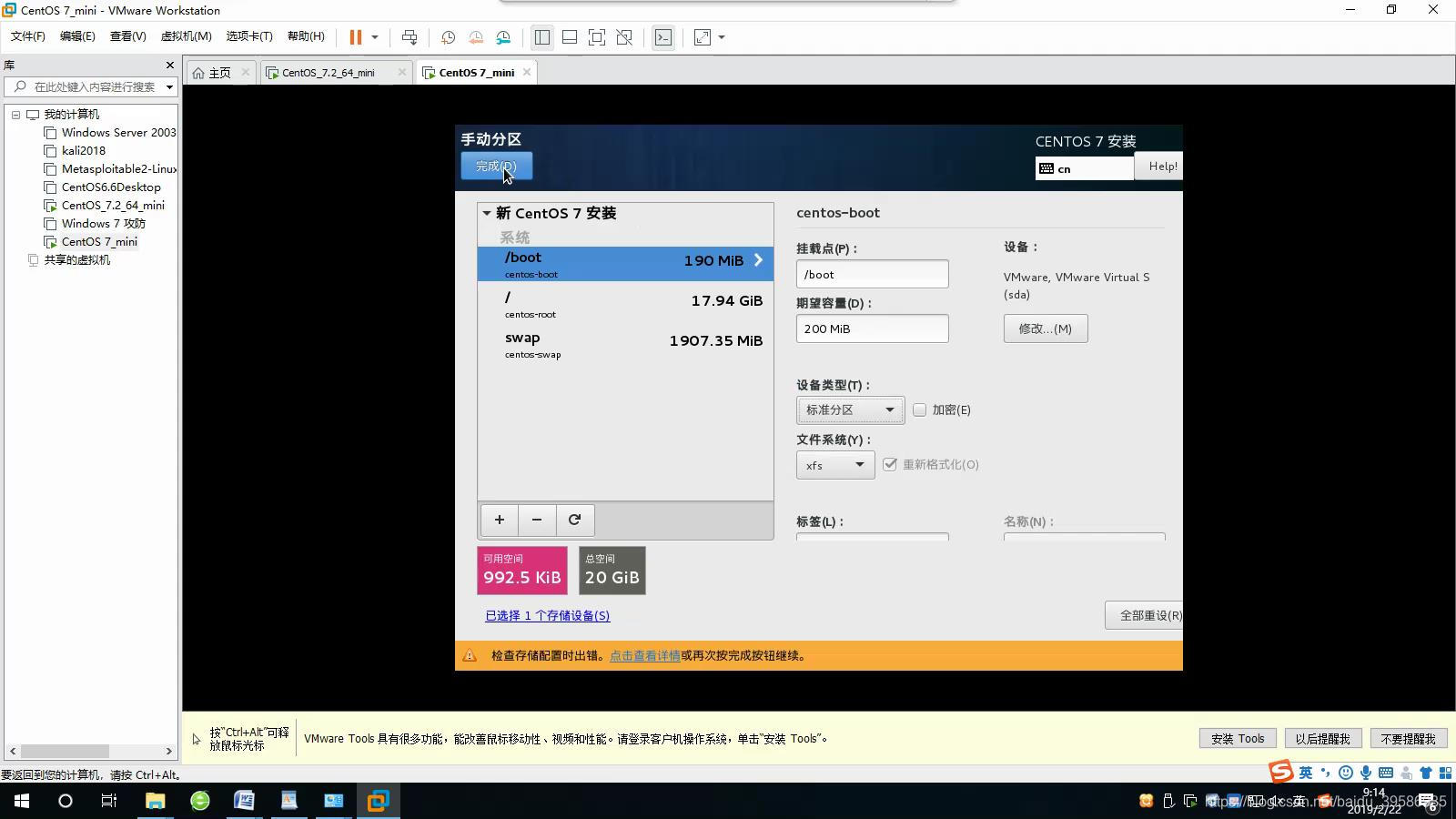Viewport: 1456px width, 819px height.
Task: Toggle the 重新格式化(O) reformat checkbox
Action: point(890,464)
